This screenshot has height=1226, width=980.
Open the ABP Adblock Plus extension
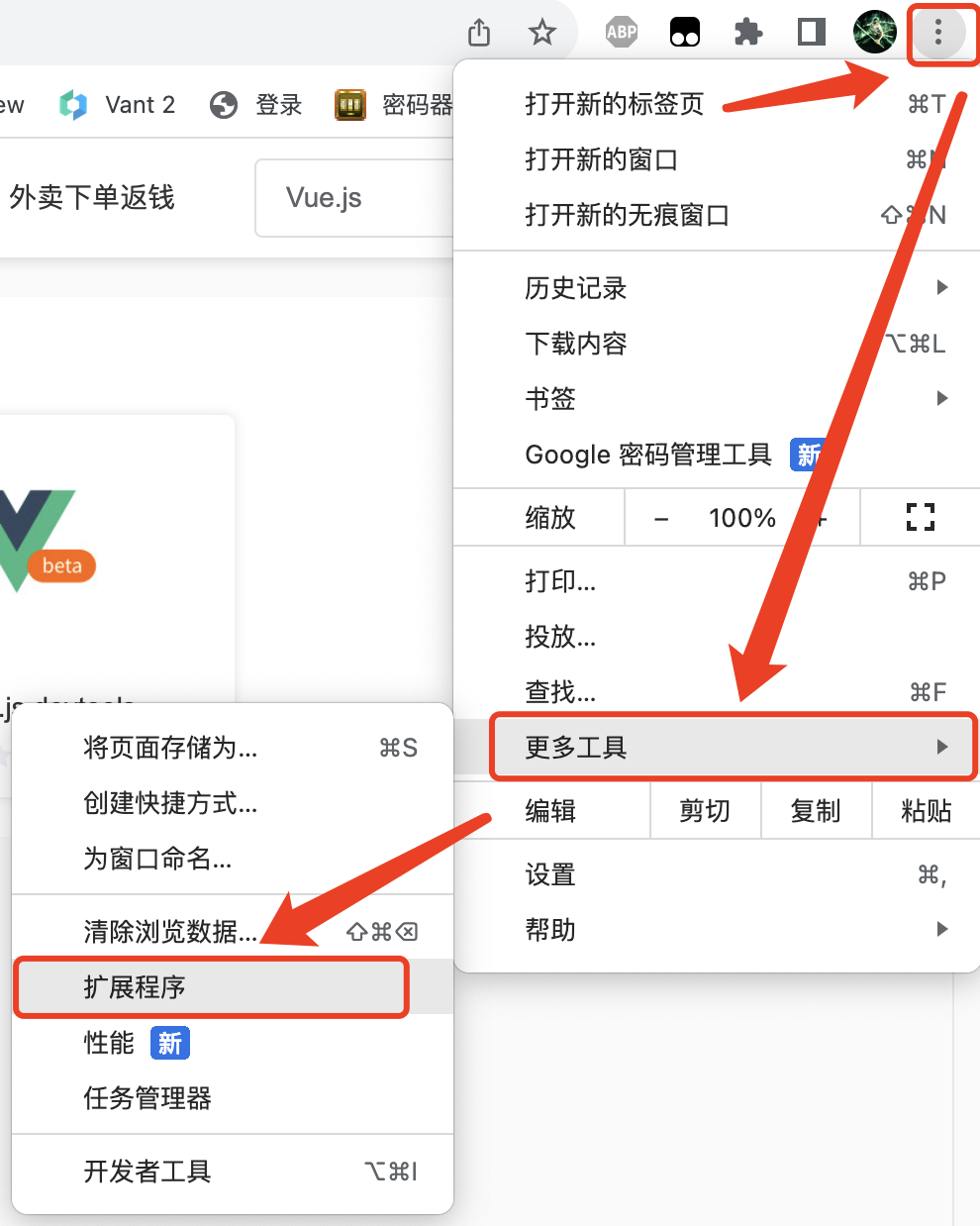pos(621,33)
